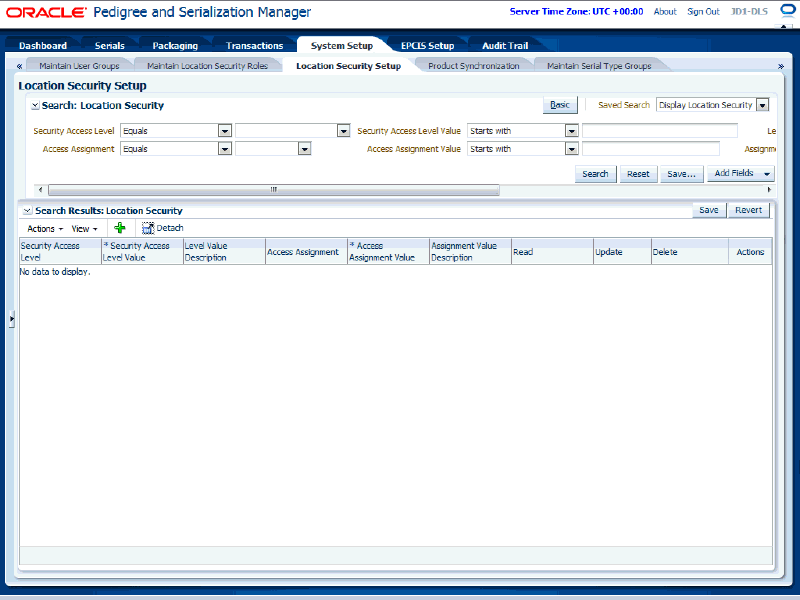Switch to the EPCIS Setup tab
Viewport: 800px width, 600px height.
(428, 45)
